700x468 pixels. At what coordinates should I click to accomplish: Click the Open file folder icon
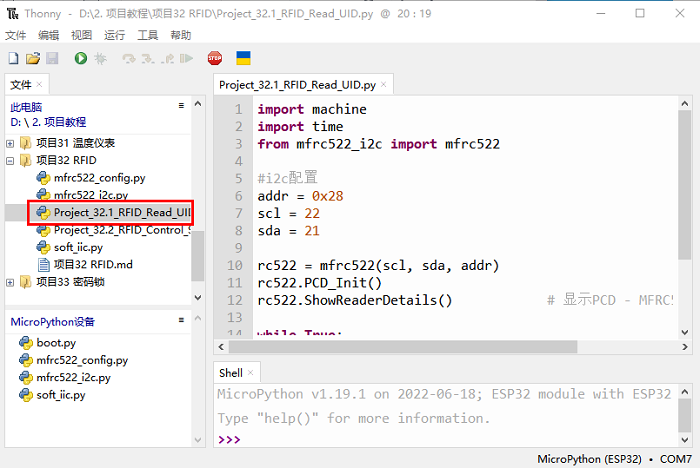[x=33, y=60]
